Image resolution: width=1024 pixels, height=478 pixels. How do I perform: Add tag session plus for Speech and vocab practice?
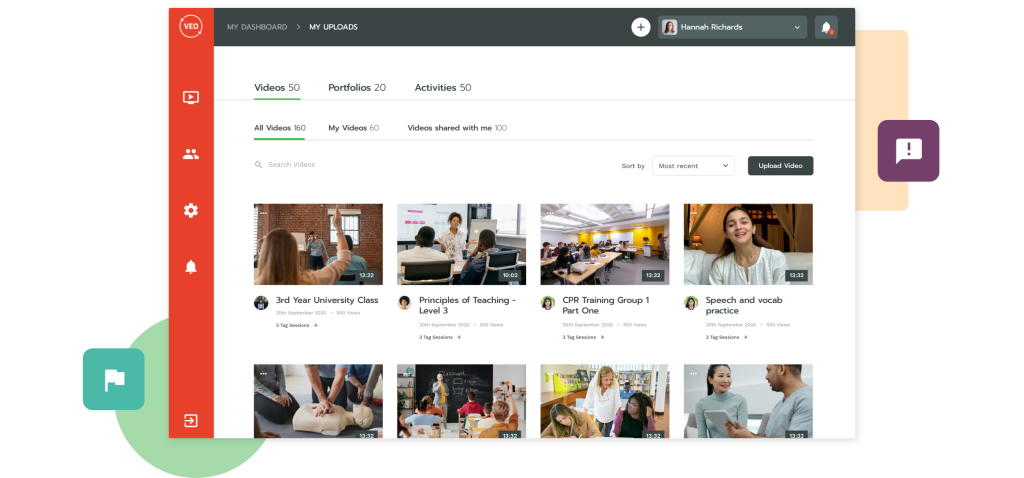pyautogui.click(x=746, y=338)
